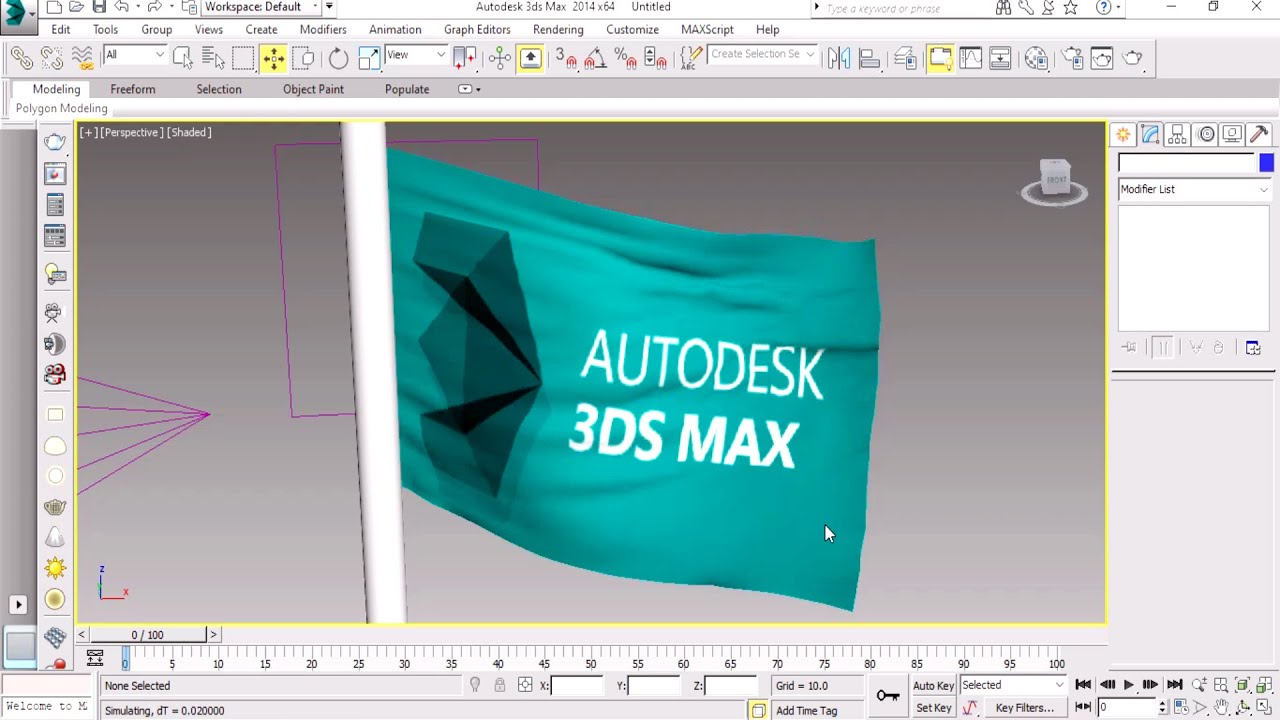
Task: Activate the Unlink Selection tool
Action: 52,58
